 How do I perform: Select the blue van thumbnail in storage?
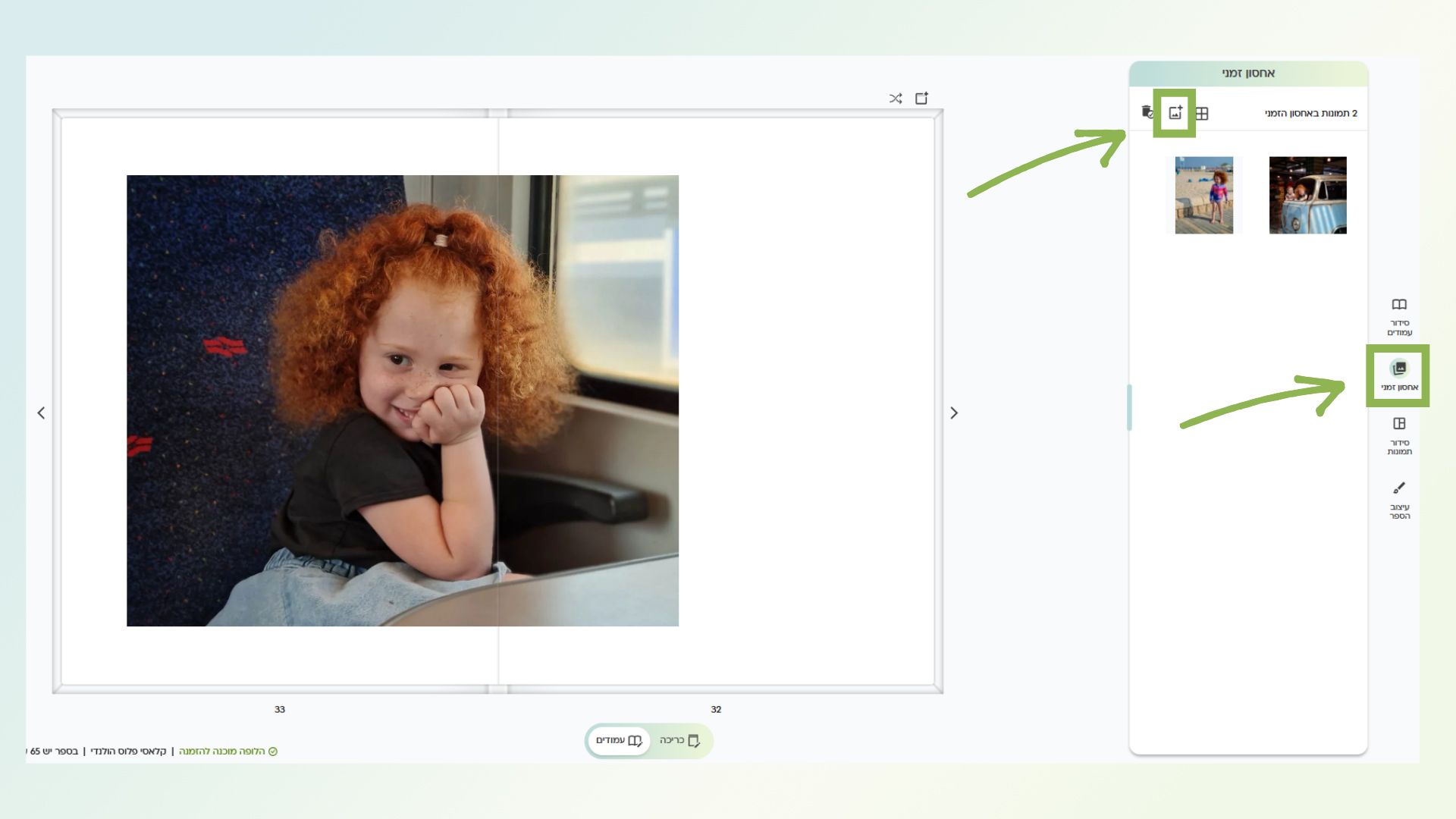point(1307,196)
